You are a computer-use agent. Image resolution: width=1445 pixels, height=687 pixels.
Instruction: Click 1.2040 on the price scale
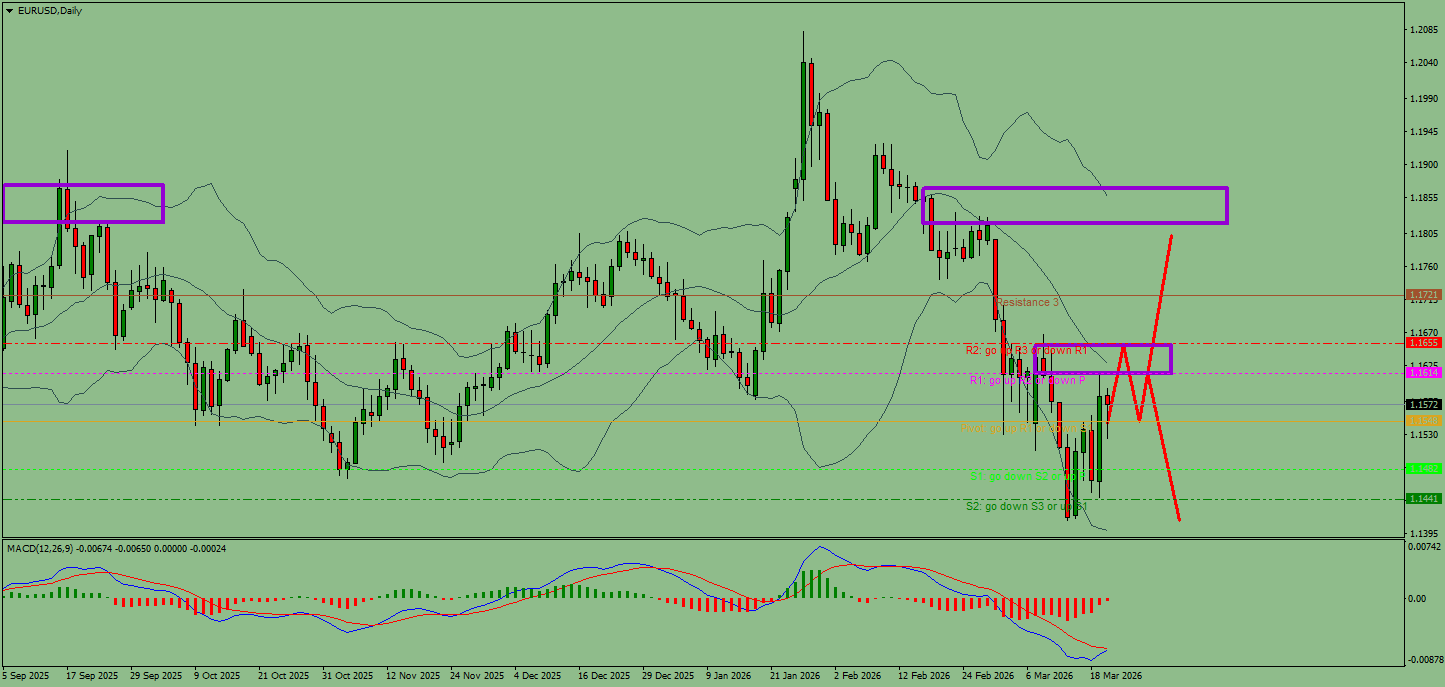pyautogui.click(x=1423, y=63)
